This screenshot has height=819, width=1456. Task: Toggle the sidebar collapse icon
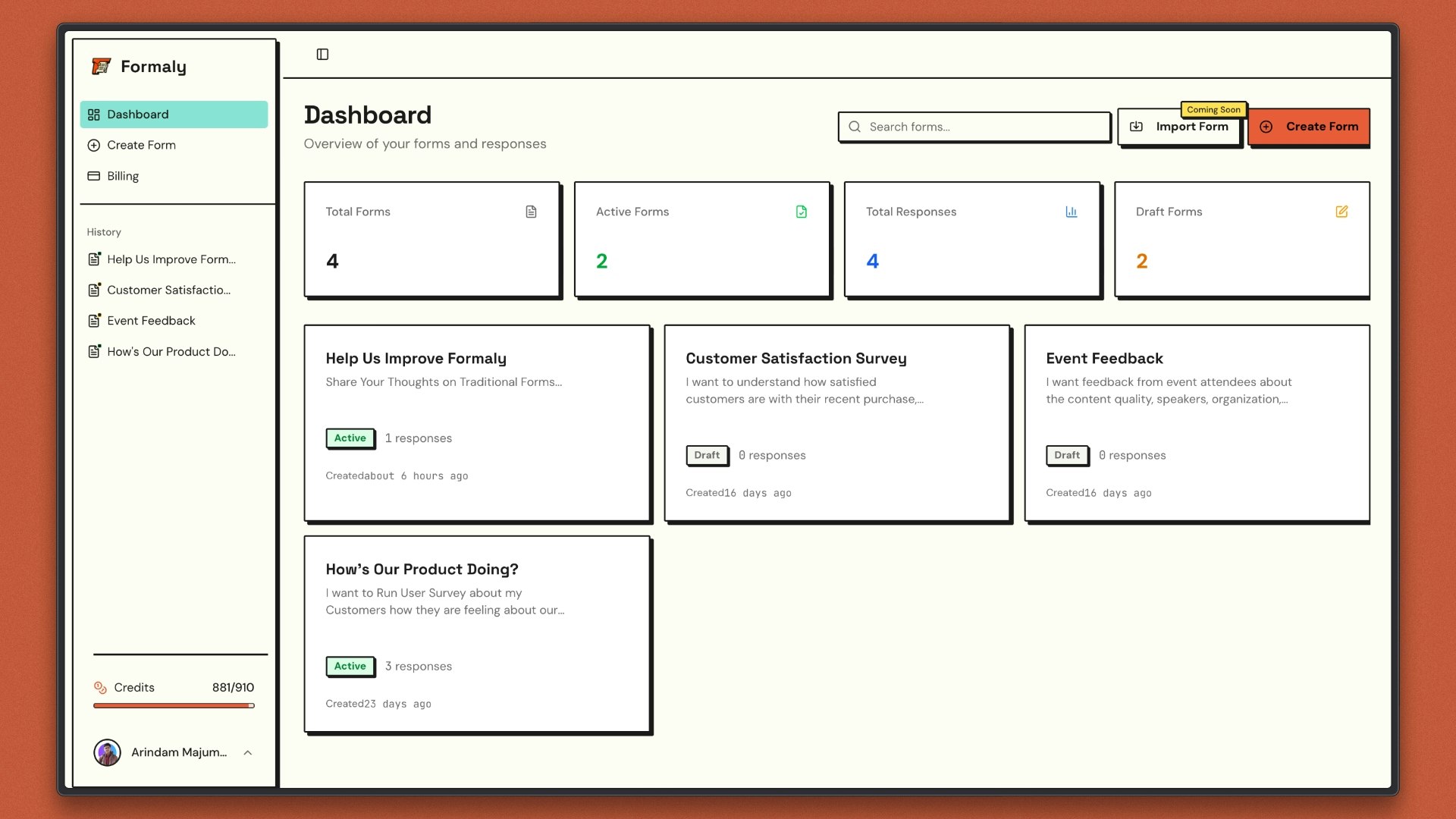[322, 54]
